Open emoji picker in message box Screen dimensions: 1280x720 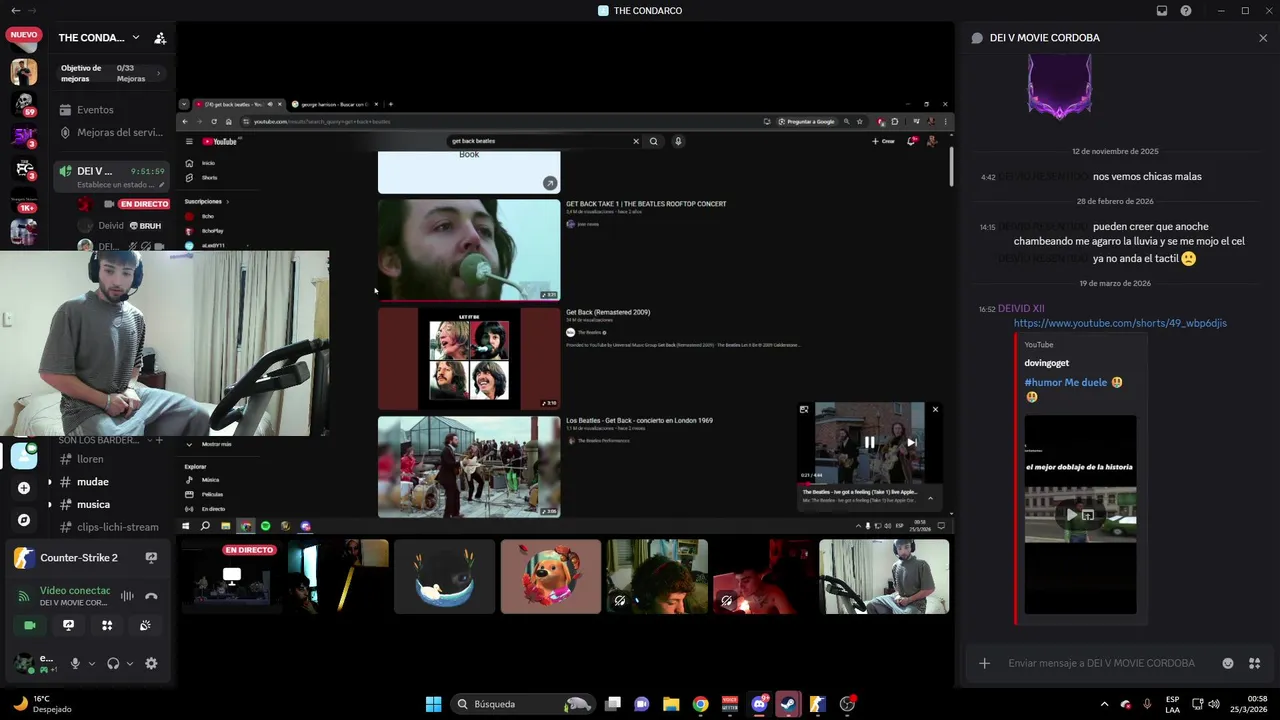(x=1228, y=663)
